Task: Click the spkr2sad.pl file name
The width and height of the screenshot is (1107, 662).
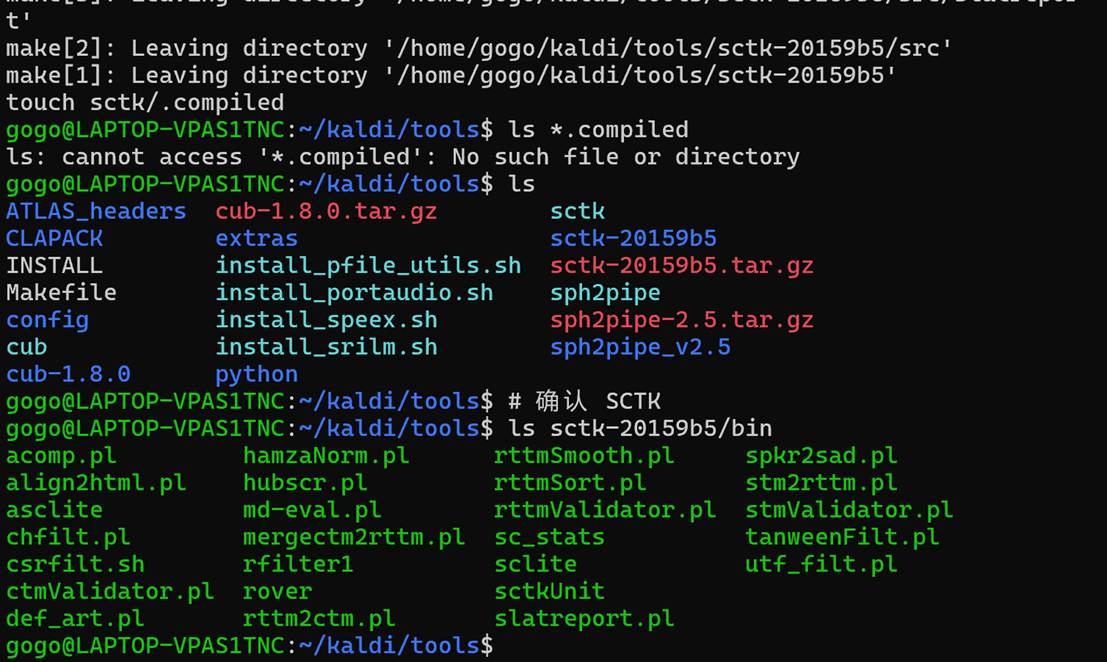Action: tap(822, 455)
